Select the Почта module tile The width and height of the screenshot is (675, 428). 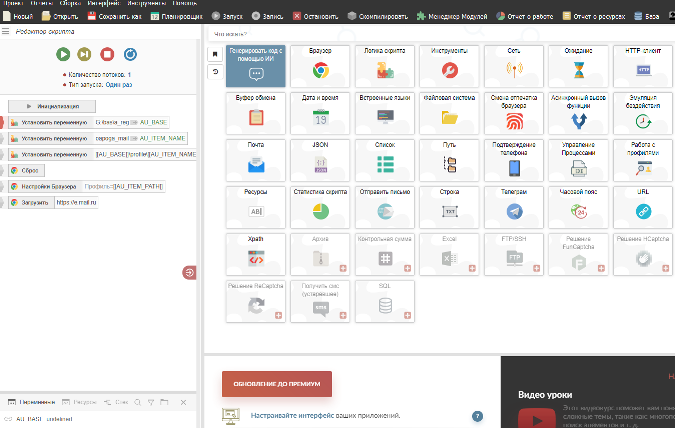pos(256,159)
